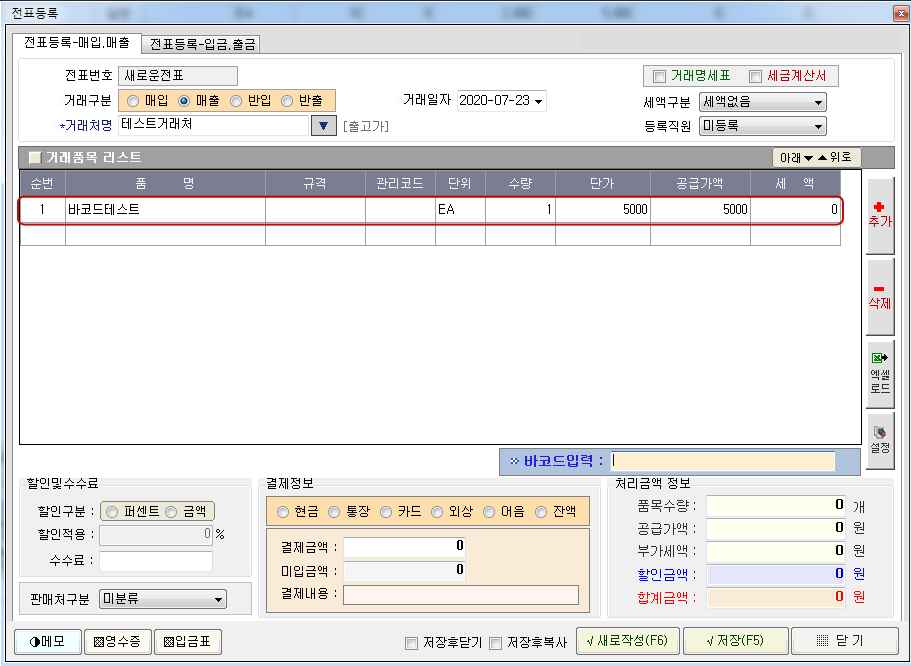Screen dimensions: 911x666
Task: Click the 미입금액 field
Action: tap(404, 570)
